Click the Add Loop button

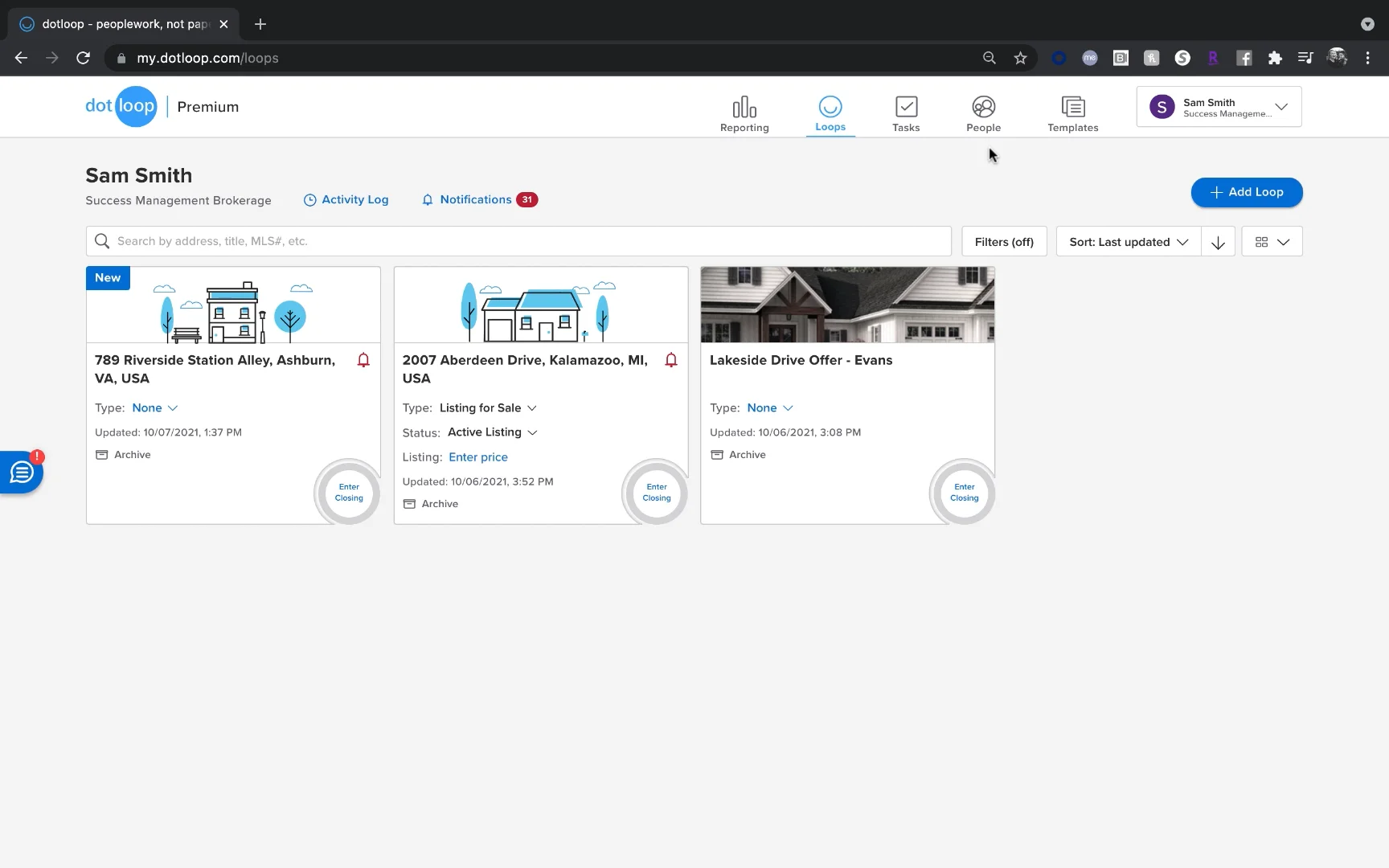tap(1247, 192)
